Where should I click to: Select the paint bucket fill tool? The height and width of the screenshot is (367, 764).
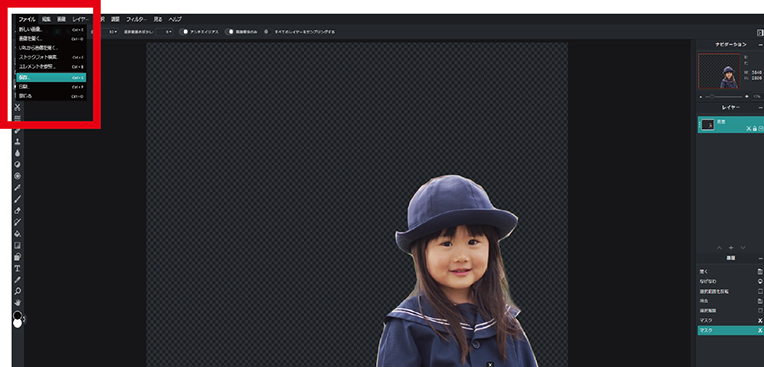(x=18, y=233)
